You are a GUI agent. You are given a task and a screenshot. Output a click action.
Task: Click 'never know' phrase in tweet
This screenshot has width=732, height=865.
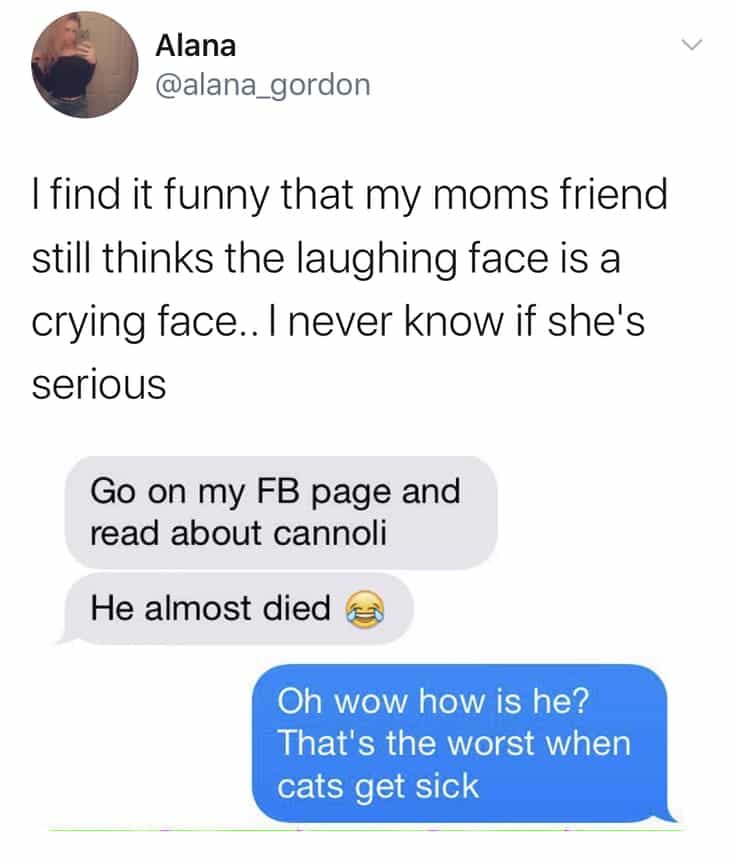[x=396, y=321]
